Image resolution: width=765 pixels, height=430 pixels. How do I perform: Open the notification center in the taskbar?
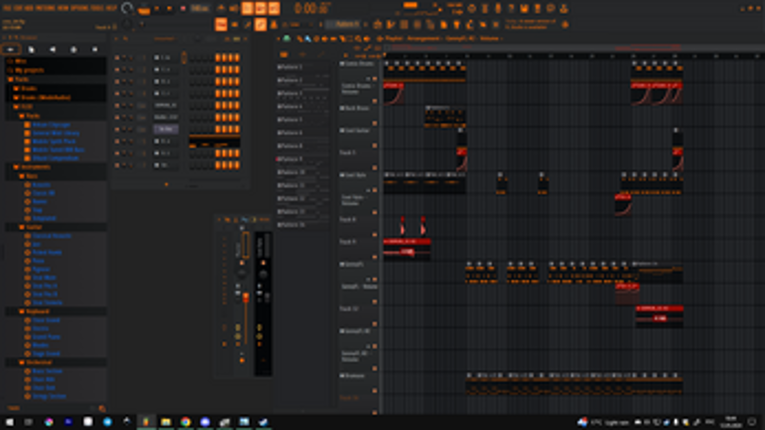coord(752,422)
